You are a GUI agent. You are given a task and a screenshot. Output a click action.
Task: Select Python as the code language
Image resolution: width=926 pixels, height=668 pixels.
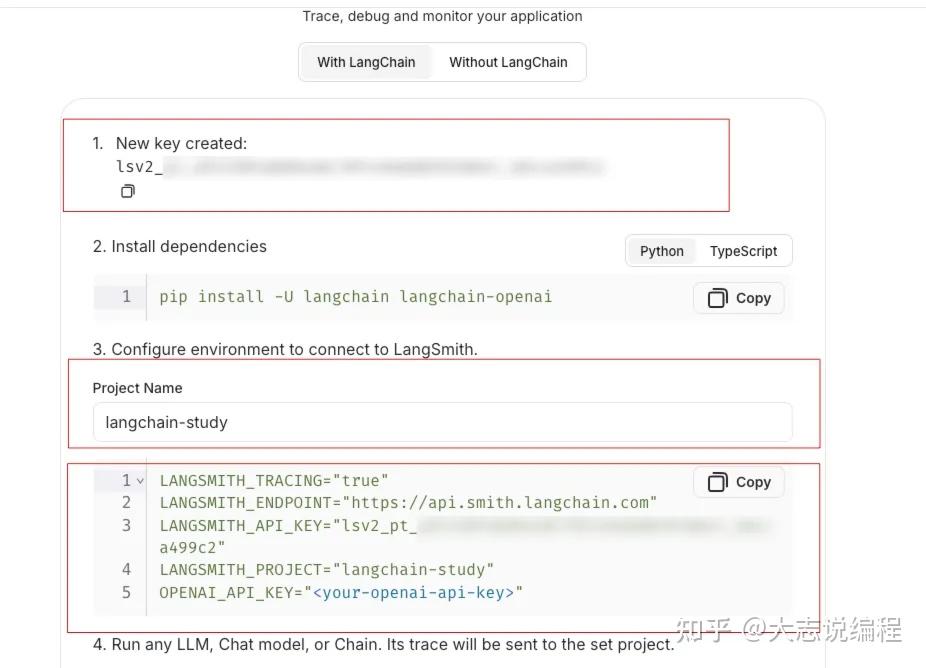pos(662,251)
